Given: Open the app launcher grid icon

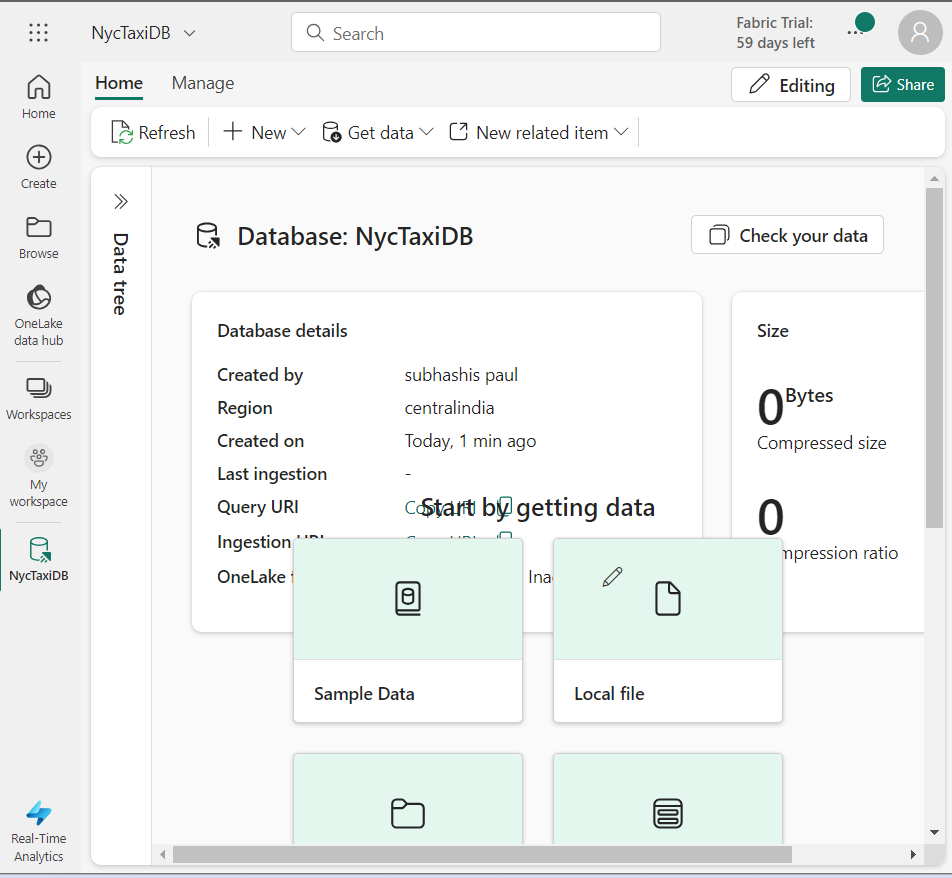Looking at the screenshot, I should (38, 33).
